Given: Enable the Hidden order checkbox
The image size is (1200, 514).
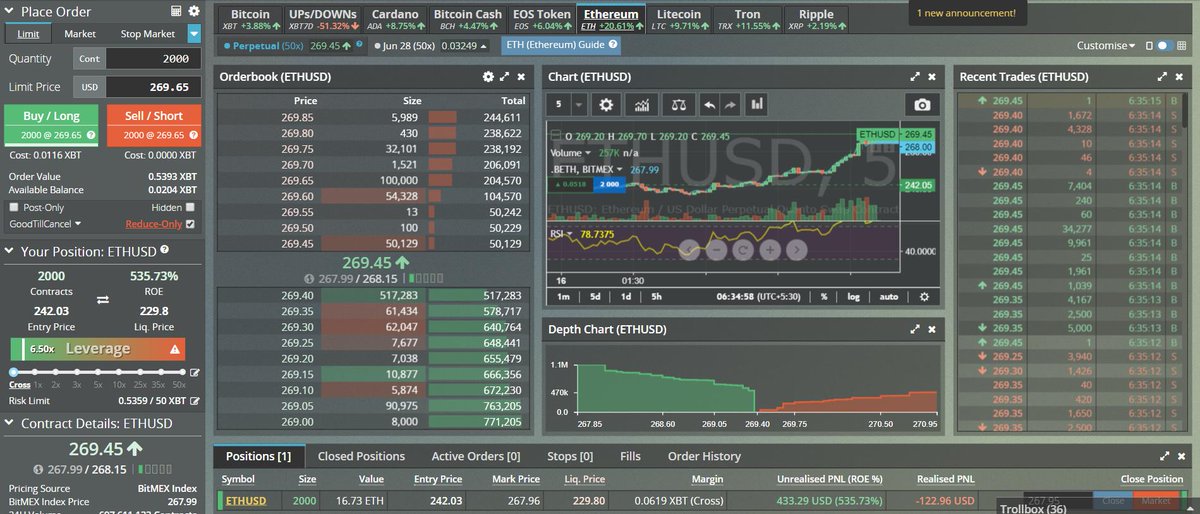Looking at the screenshot, I should [191, 207].
